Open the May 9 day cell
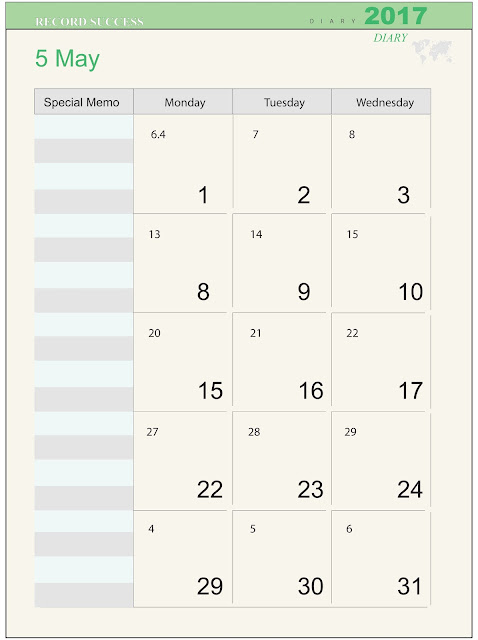 (x=282, y=263)
